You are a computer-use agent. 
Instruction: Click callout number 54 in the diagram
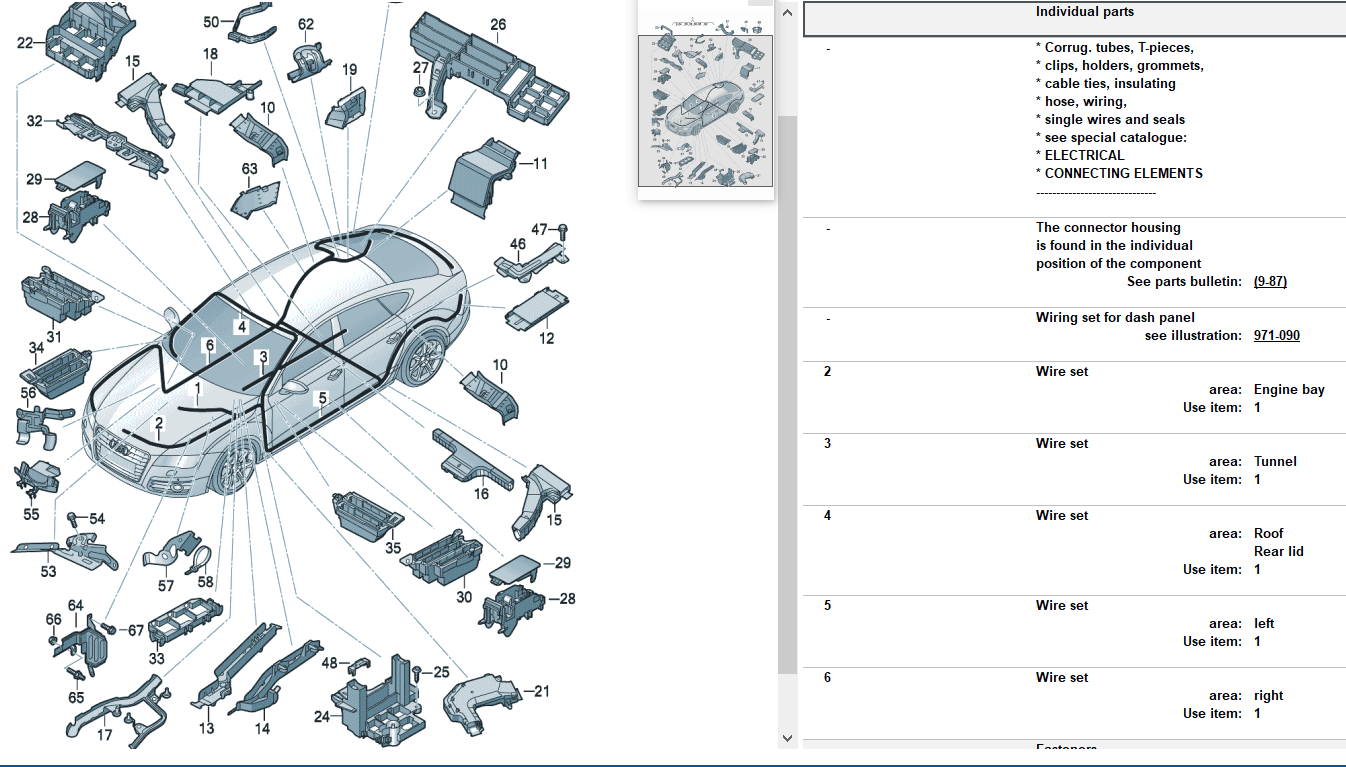pos(96,519)
